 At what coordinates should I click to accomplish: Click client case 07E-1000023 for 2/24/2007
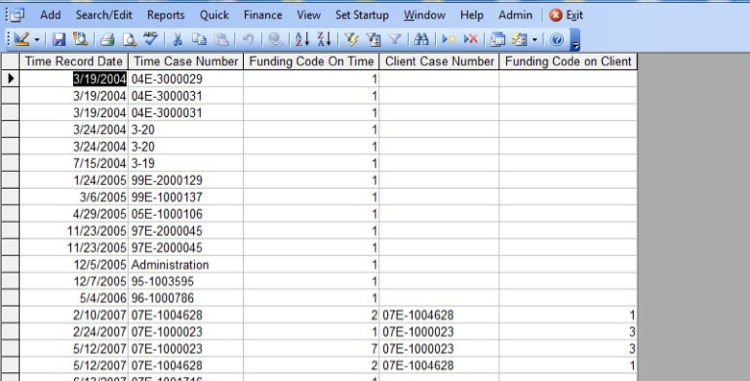point(439,332)
